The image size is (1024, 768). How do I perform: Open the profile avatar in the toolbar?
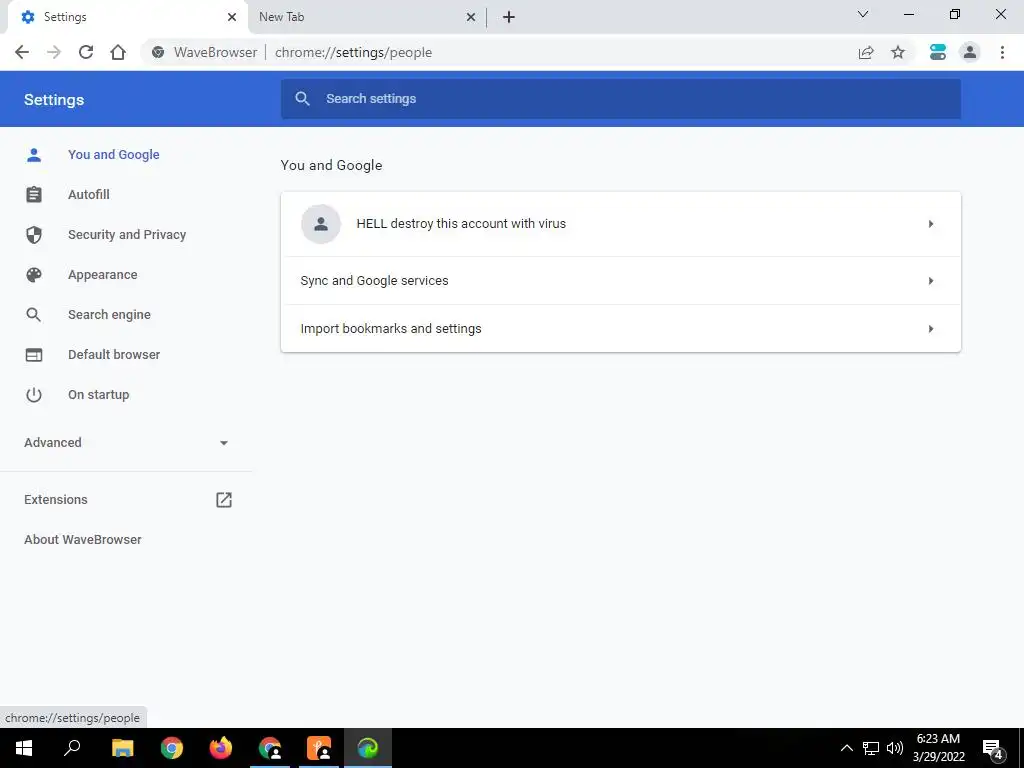pyautogui.click(x=970, y=52)
